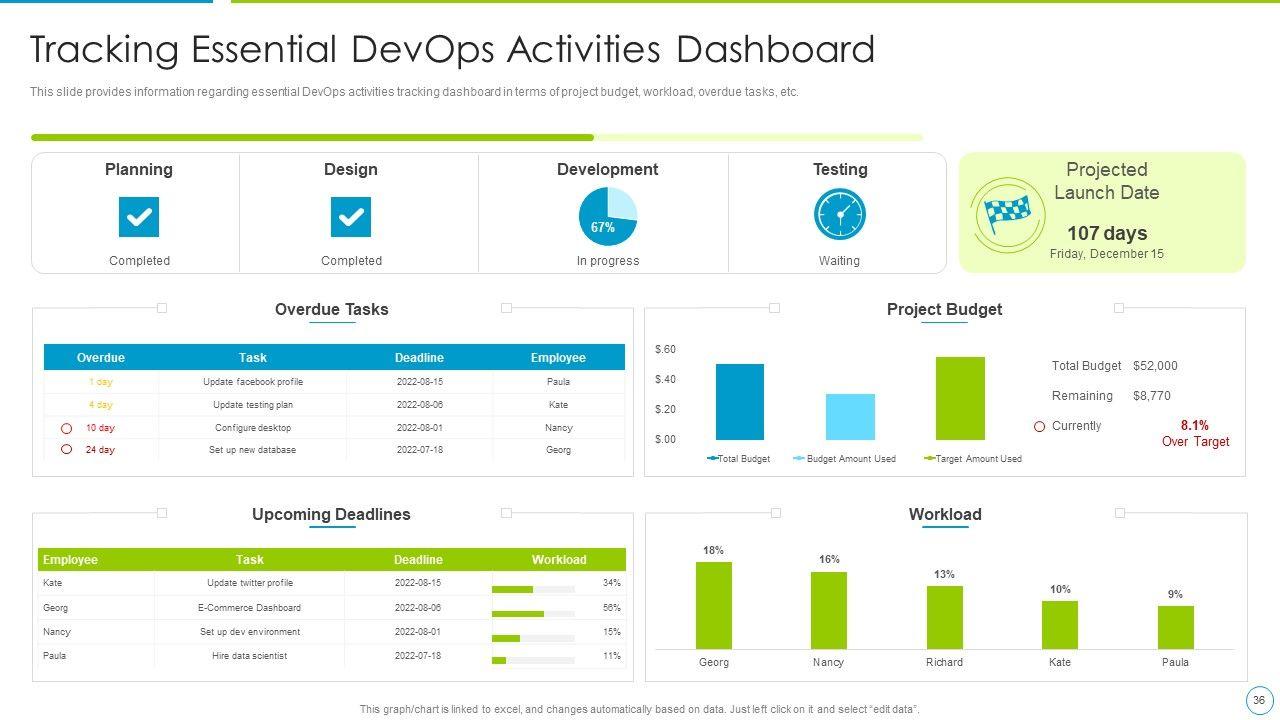Click the "Update facebook profile" task
The width and height of the screenshot is (1280, 720).
tap(253, 382)
